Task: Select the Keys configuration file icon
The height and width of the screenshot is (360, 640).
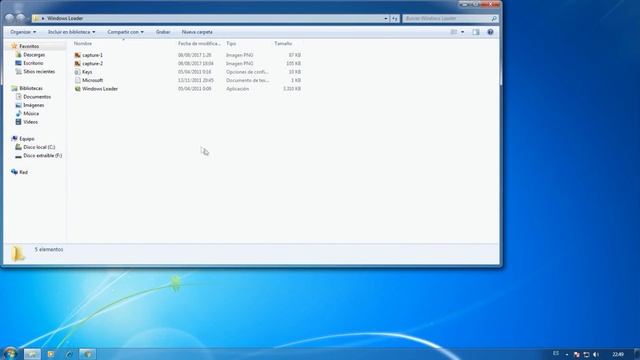Action: pos(78,72)
